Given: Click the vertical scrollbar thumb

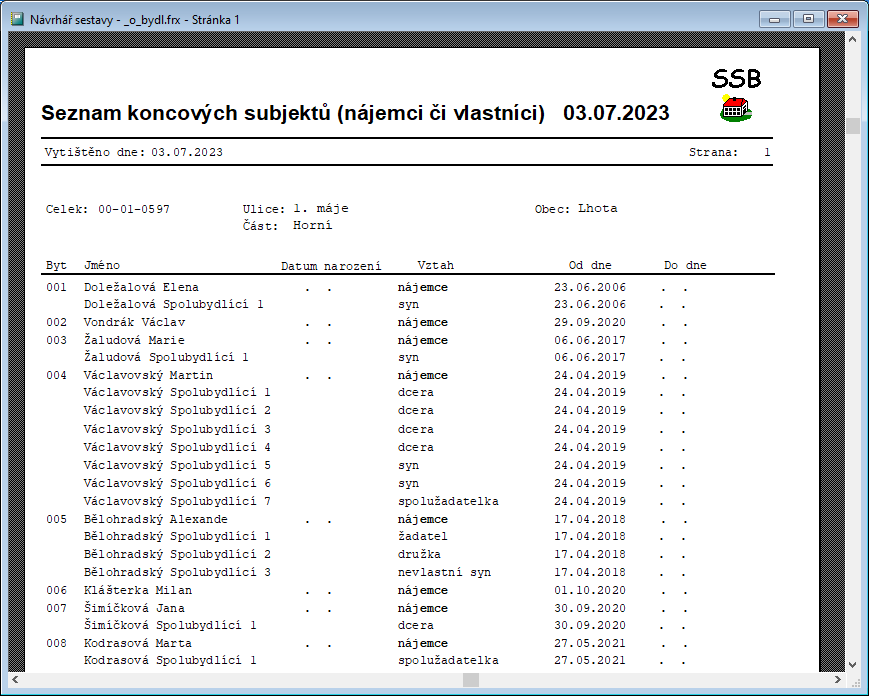Looking at the screenshot, I should click(853, 126).
